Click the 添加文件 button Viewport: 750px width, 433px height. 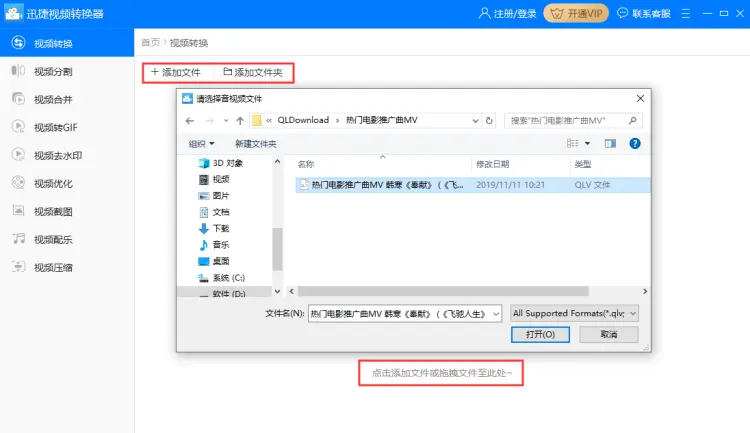[176, 72]
